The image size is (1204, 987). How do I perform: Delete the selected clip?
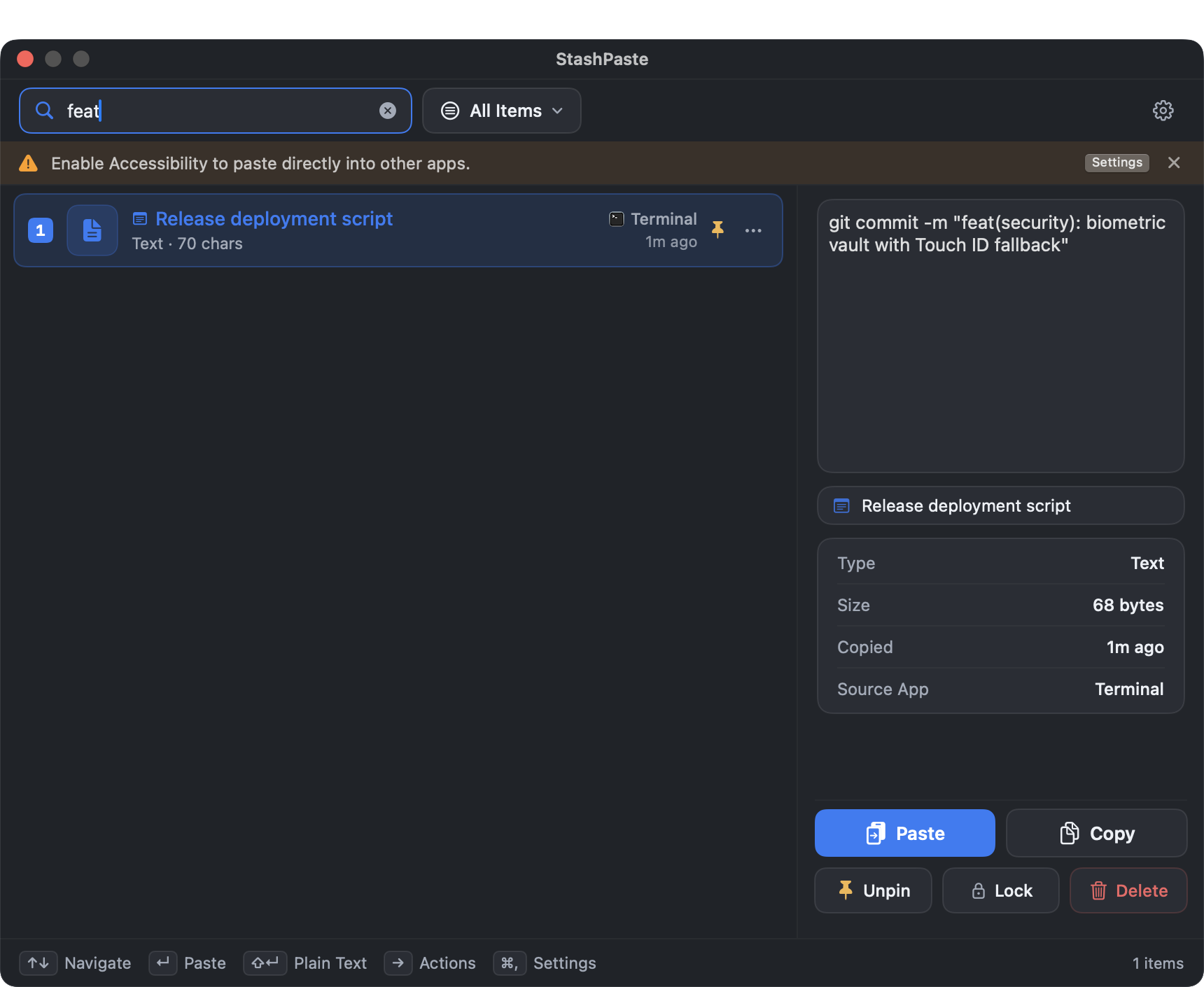1128,890
